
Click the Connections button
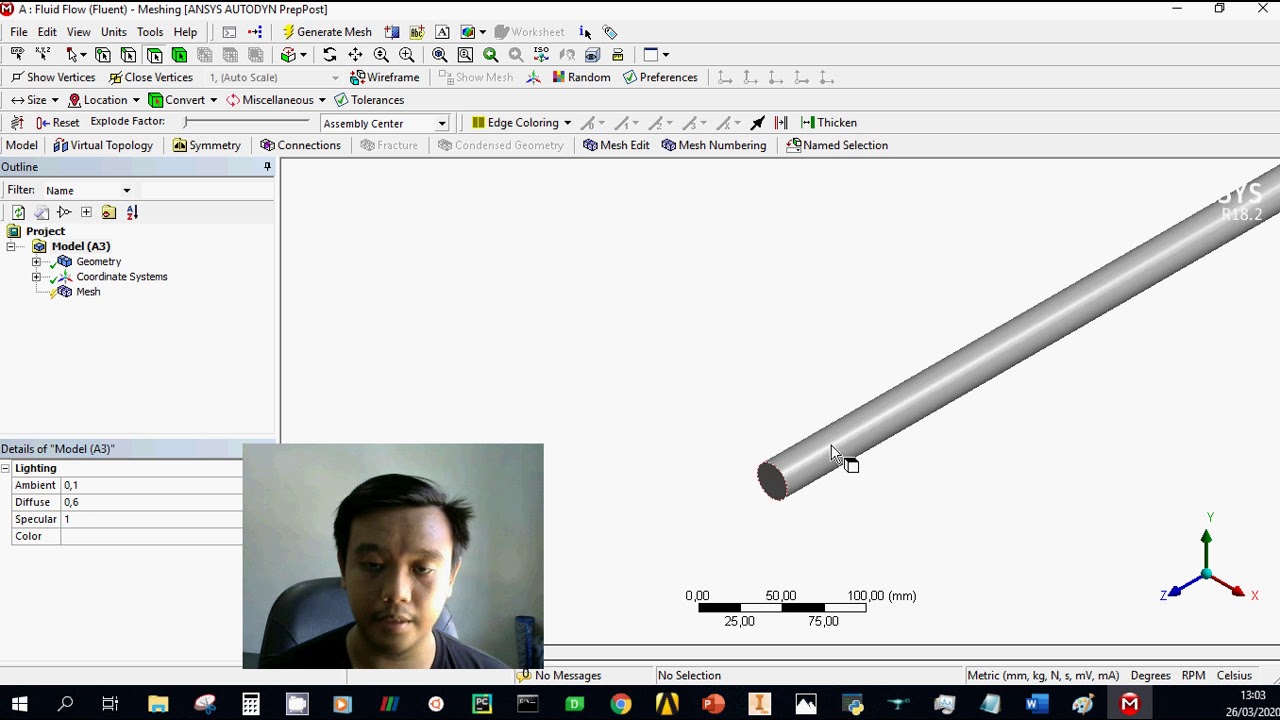pyautogui.click(x=301, y=145)
